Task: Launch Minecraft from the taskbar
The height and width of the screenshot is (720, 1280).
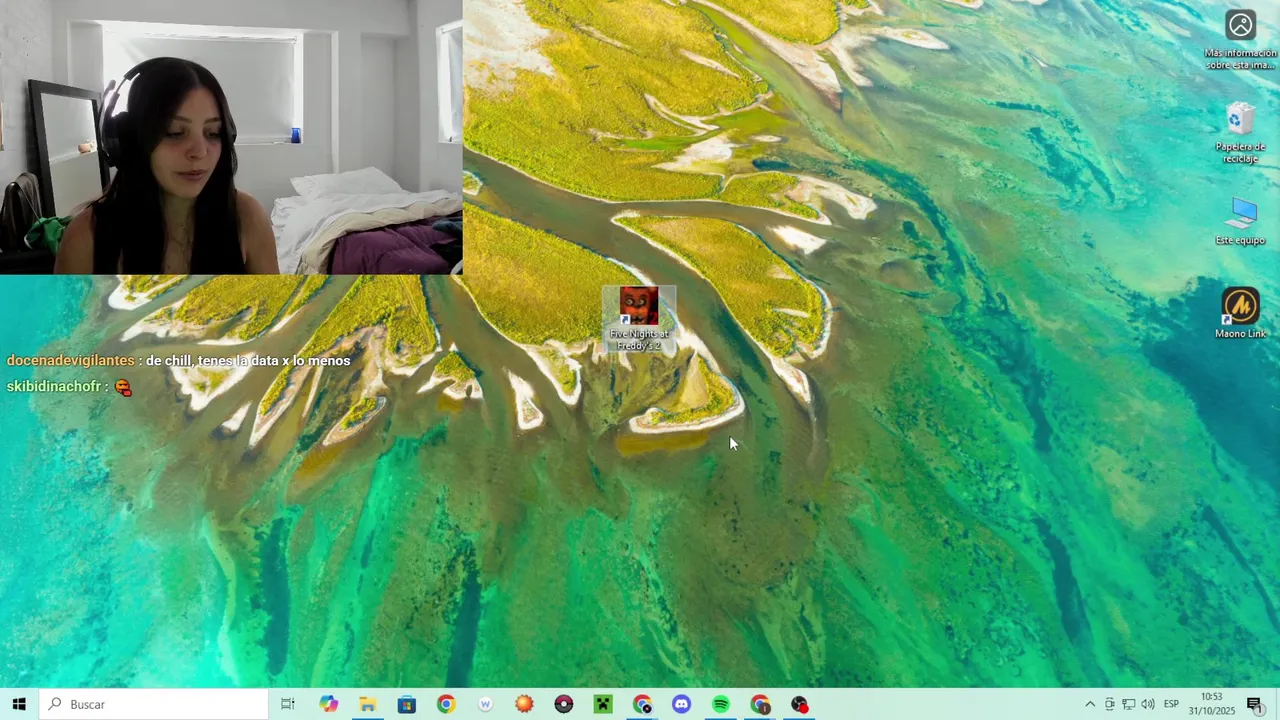Action: [x=603, y=704]
